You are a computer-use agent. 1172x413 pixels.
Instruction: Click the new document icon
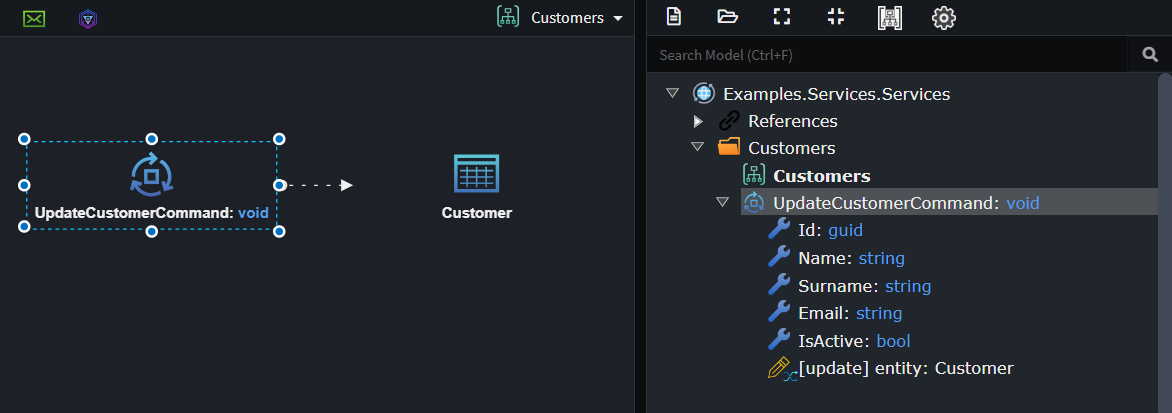pos(673,16)
